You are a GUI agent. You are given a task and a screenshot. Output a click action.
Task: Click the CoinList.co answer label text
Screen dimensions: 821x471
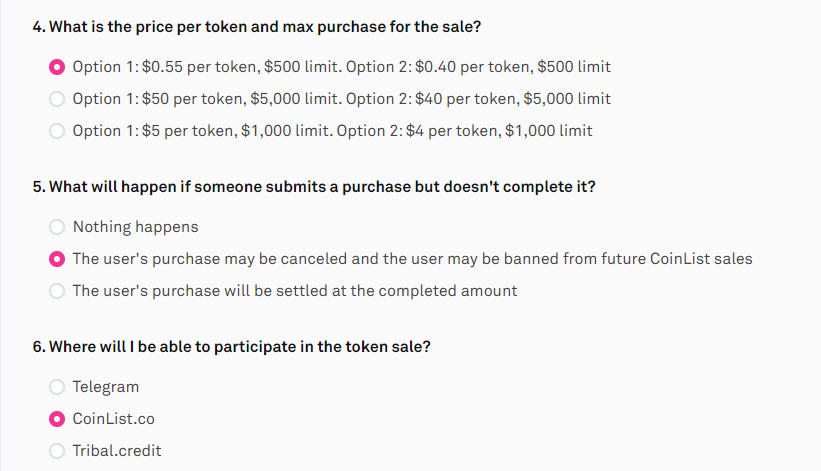(114, 419)
